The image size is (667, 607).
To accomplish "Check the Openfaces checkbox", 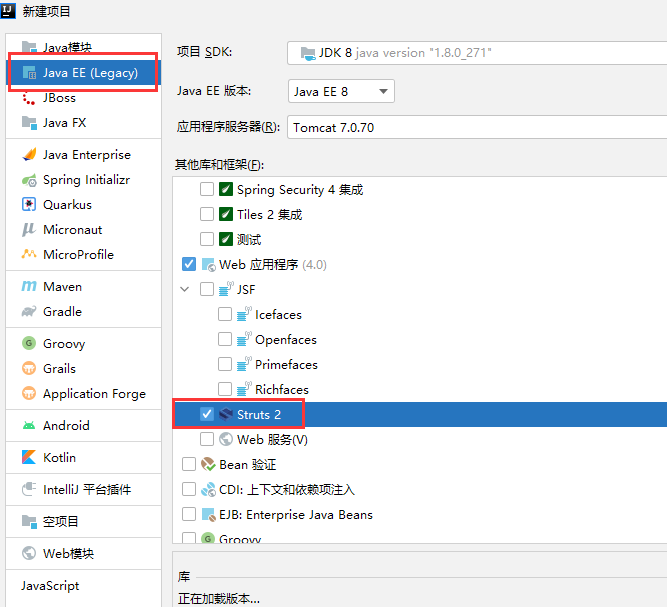I will [225, 339].
